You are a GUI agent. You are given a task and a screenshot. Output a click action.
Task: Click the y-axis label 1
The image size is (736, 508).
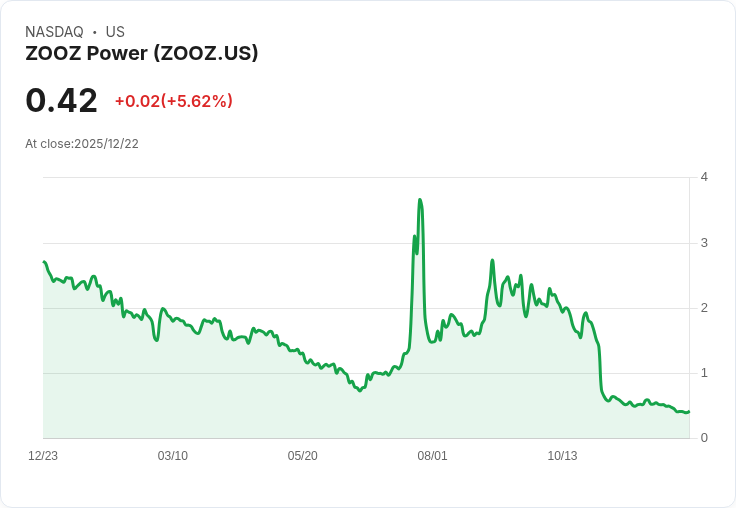click(x=704, y=373)
